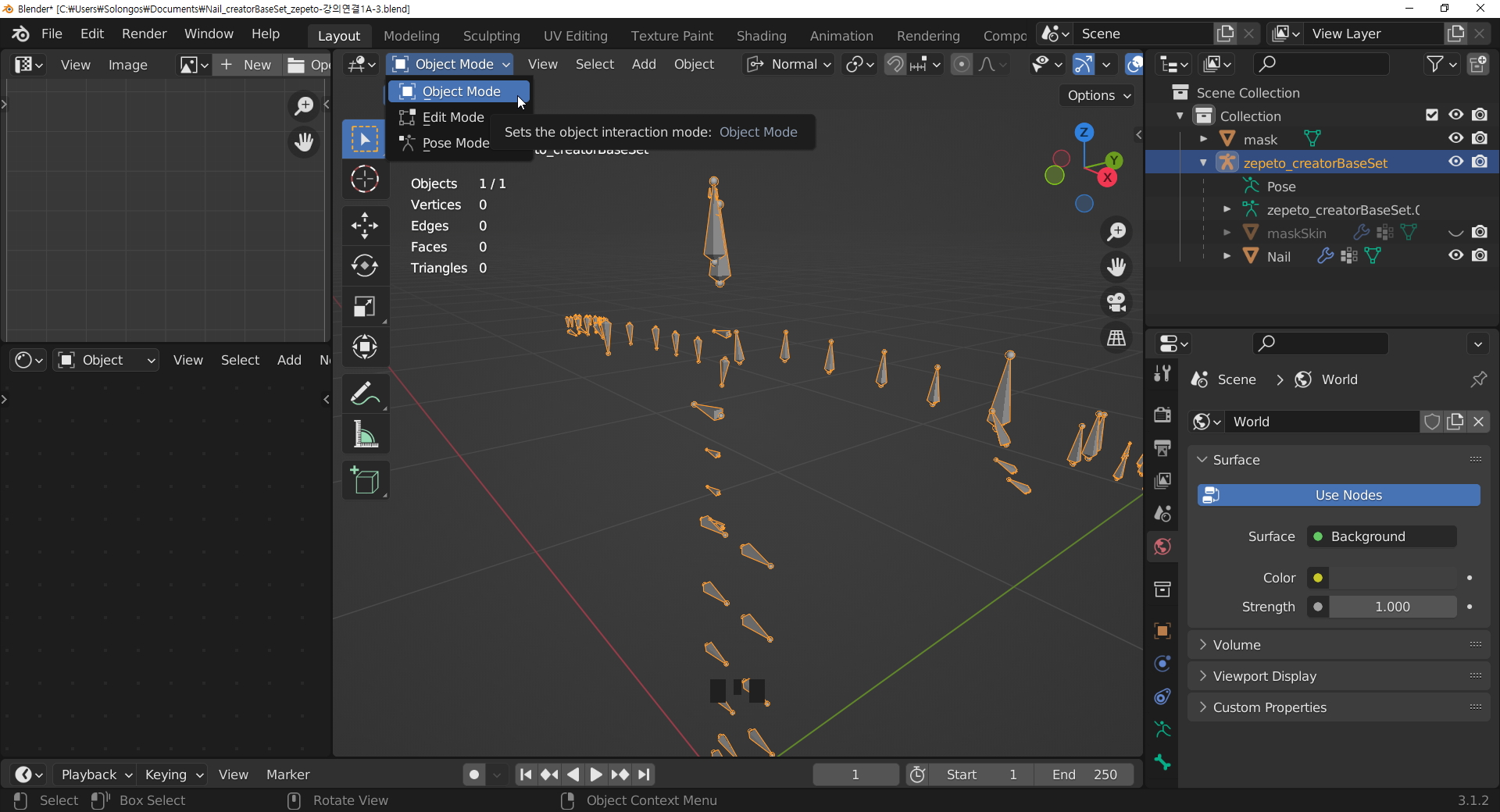Open Tool properties tab

click(1162, 373)
